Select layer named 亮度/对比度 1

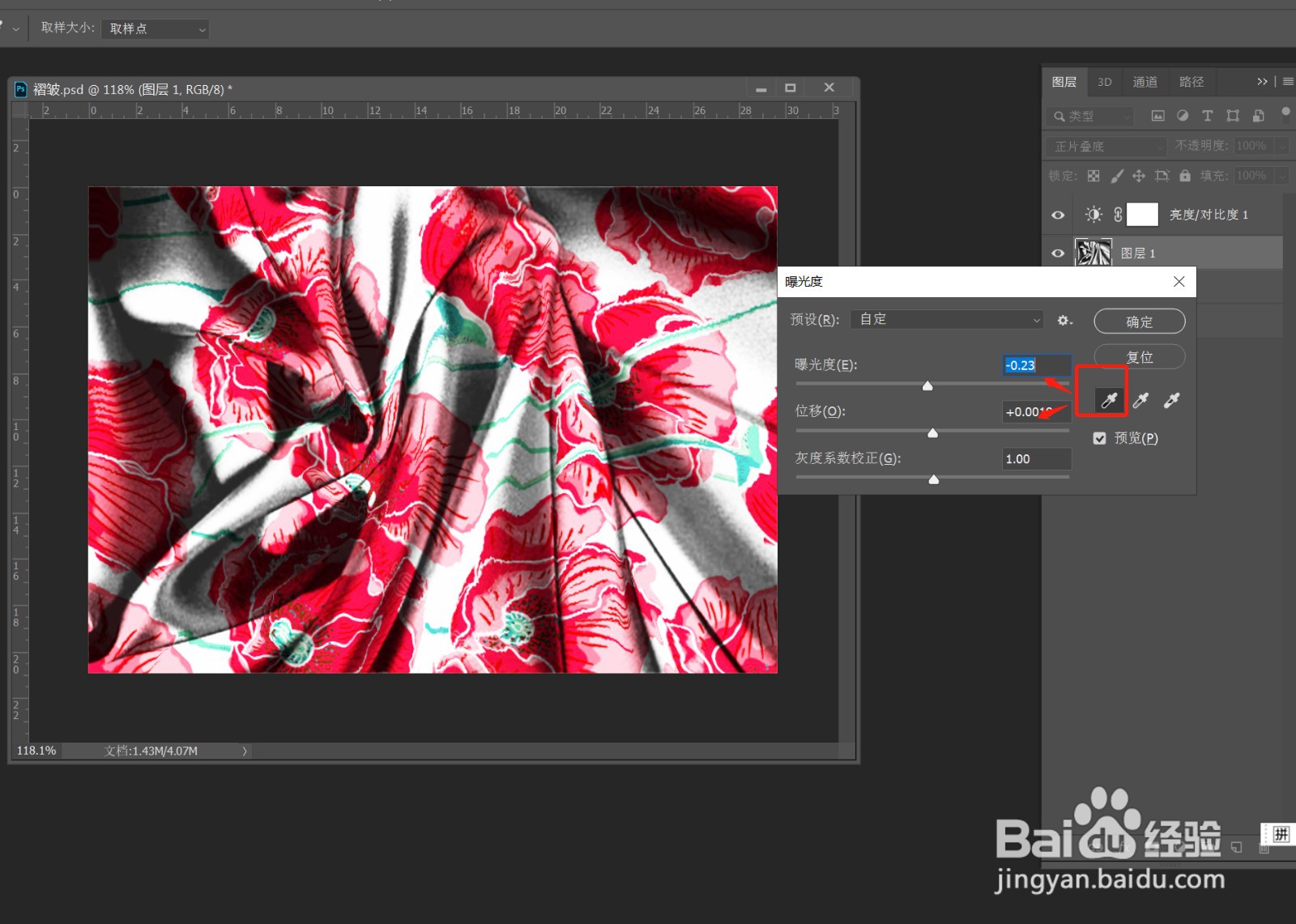1209,215
